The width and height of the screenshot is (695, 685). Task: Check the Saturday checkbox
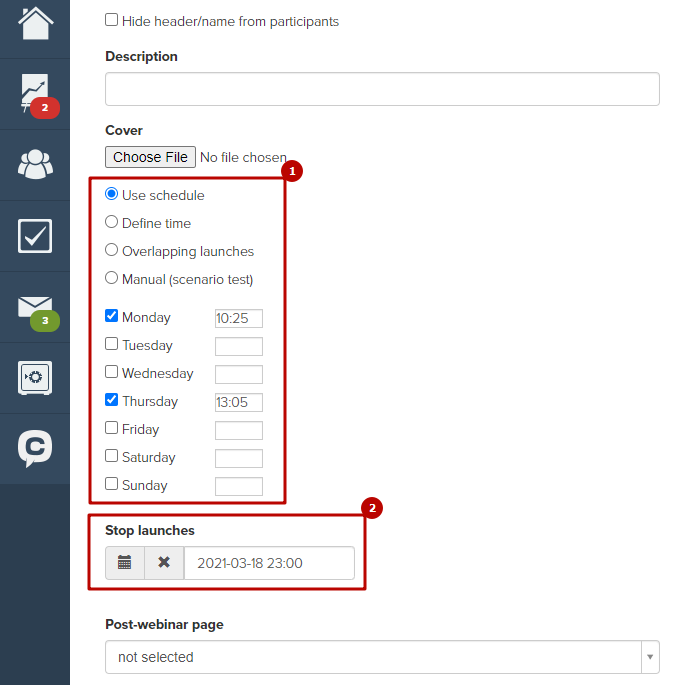coord(111,455)
